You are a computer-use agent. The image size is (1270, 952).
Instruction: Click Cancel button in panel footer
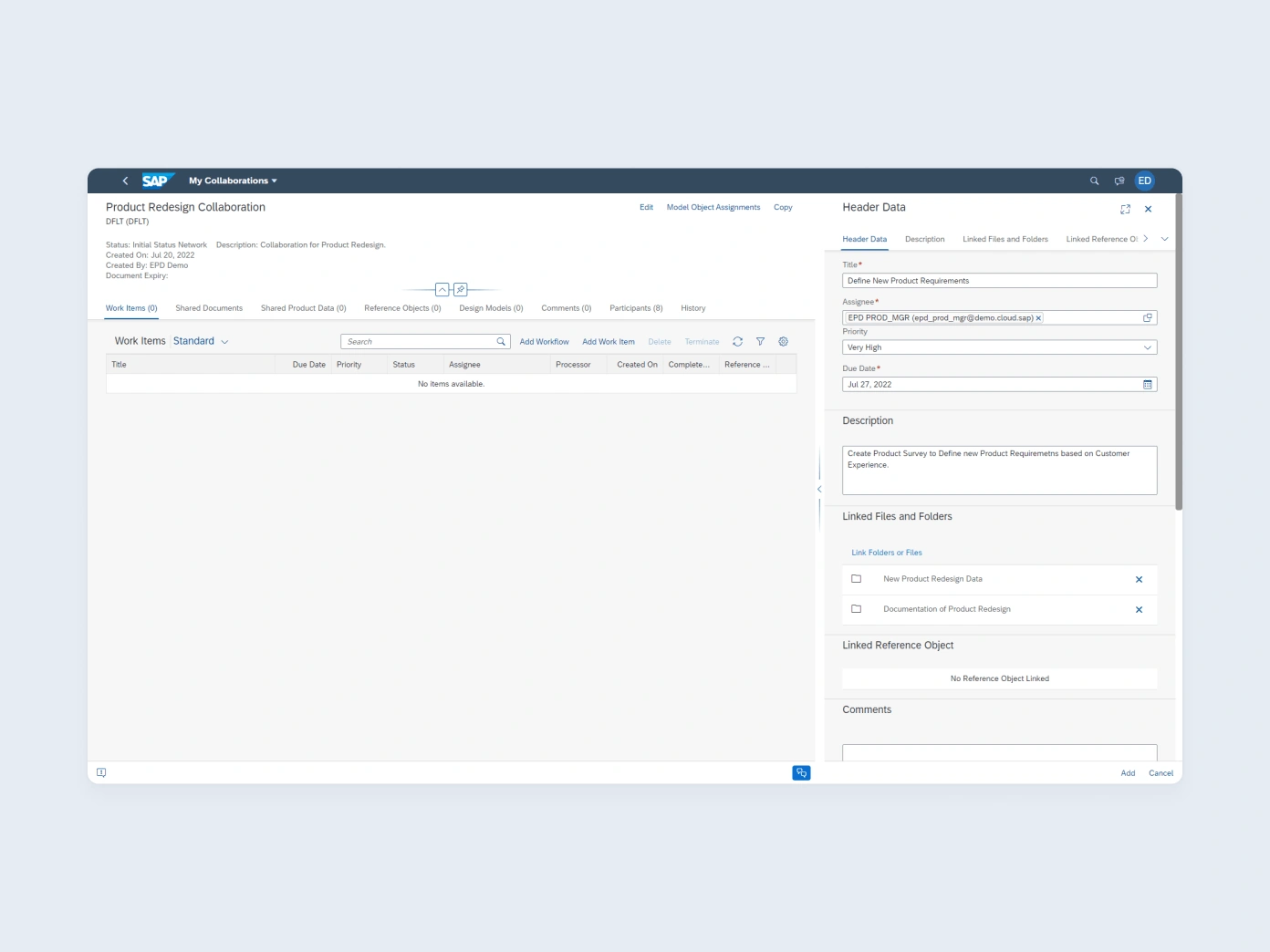click(1161, 773)
